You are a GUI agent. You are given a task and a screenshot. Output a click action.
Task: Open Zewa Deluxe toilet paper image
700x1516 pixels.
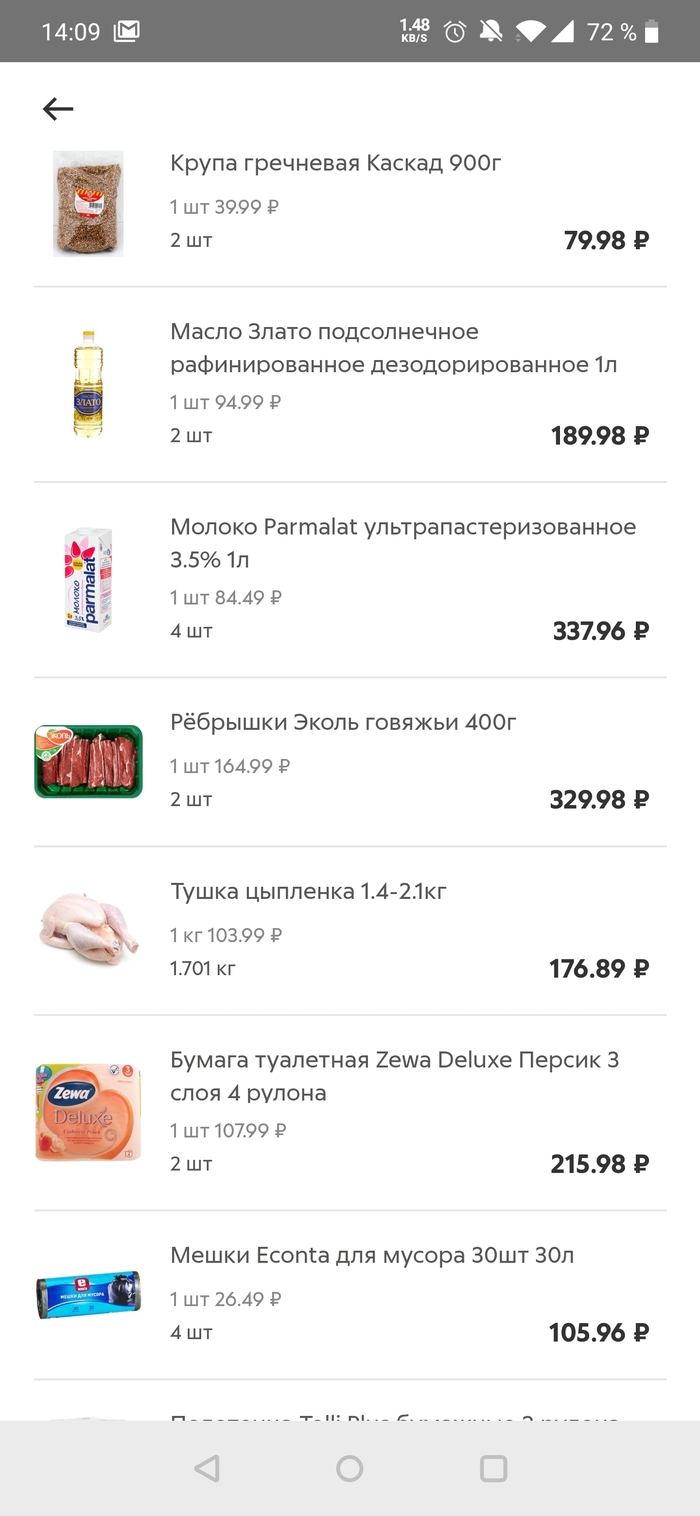coord(88,1112)
